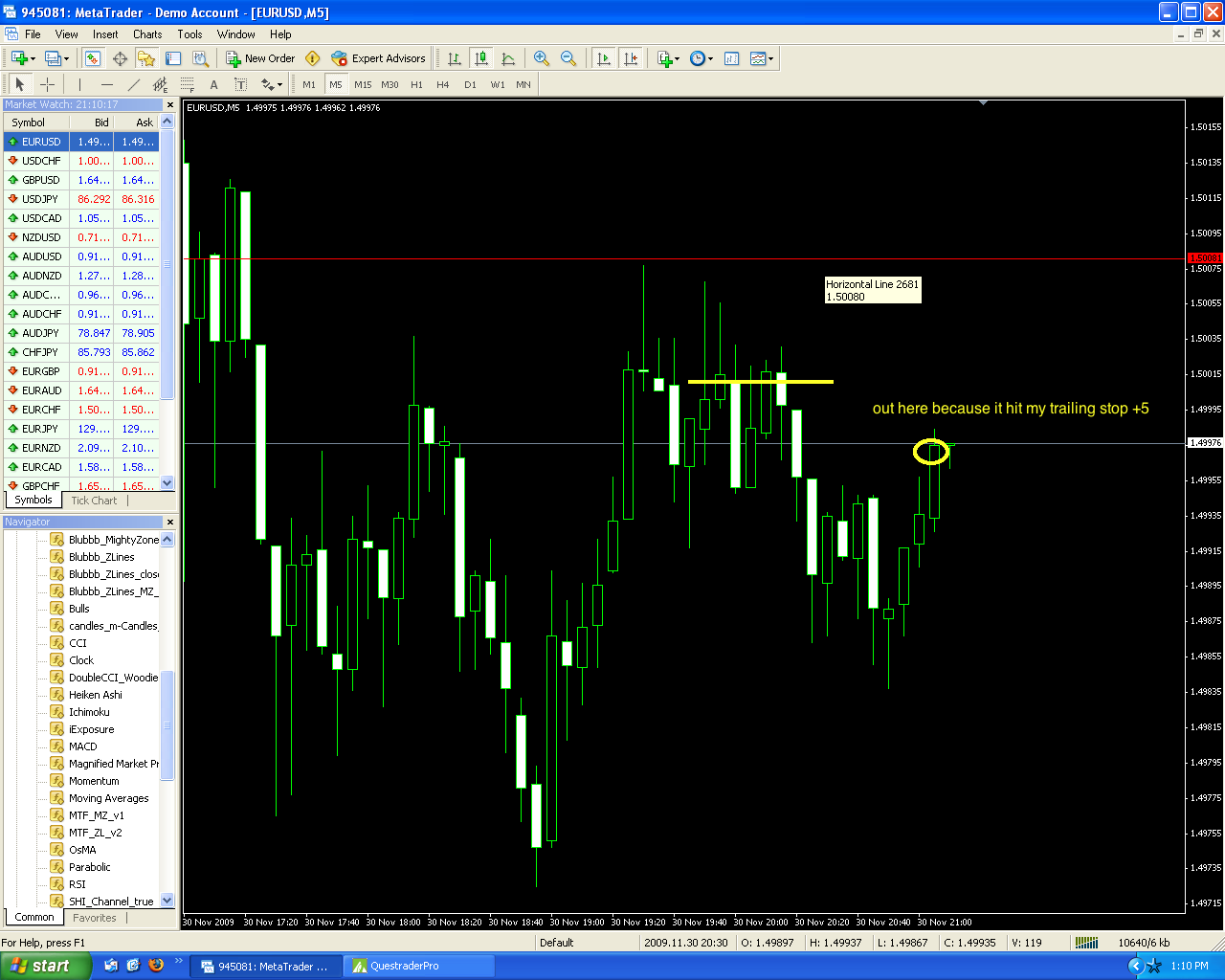Open the Charts menu

pos(147,34)
